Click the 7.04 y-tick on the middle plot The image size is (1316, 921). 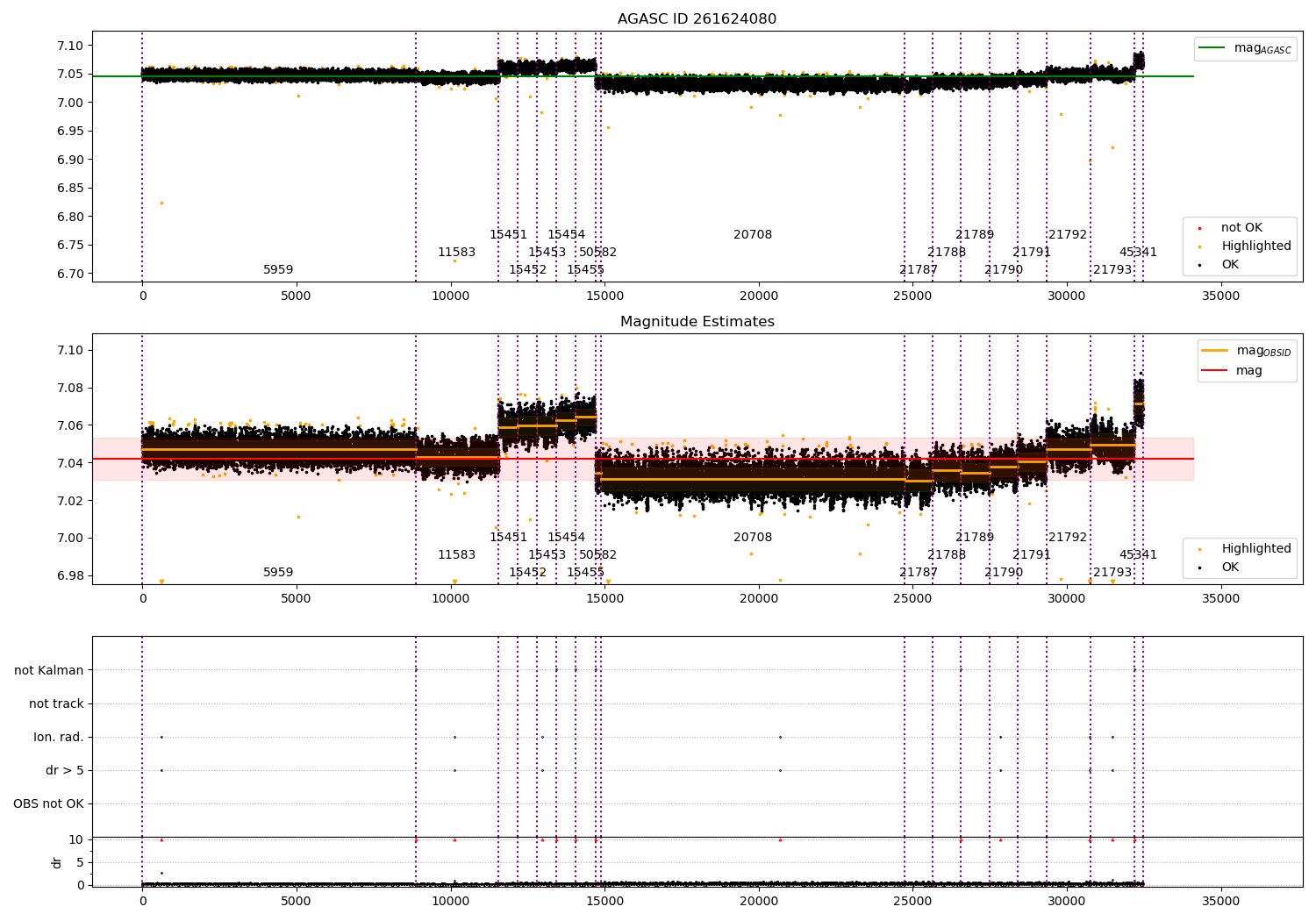tap(70, 463)
